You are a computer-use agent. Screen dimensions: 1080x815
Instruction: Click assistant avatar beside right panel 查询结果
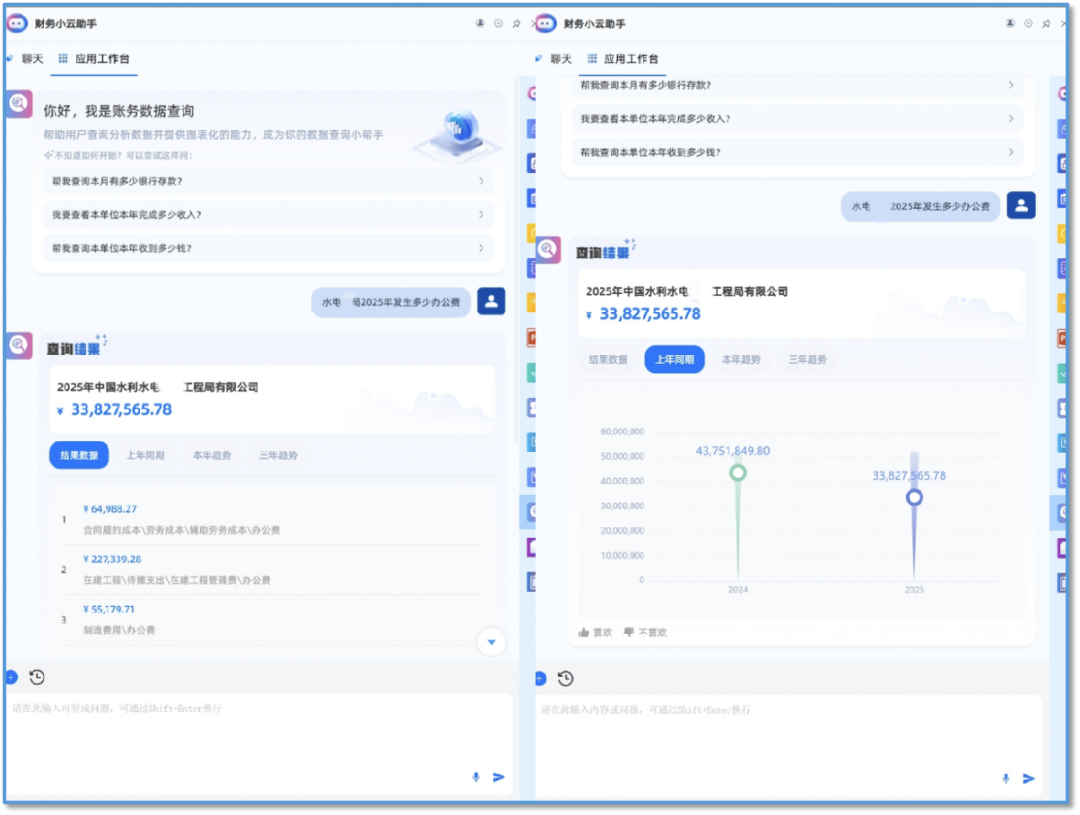coord(548,249)
